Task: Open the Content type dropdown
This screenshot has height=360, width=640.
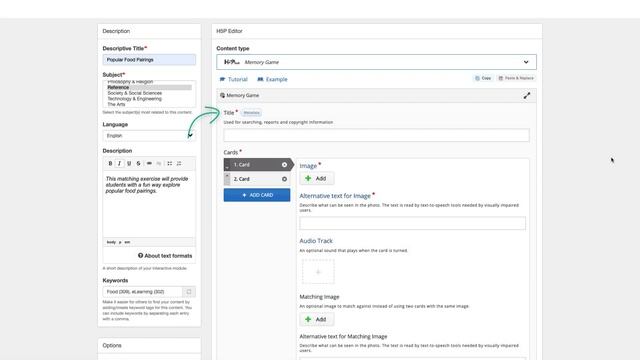Action: click(376, 62)
